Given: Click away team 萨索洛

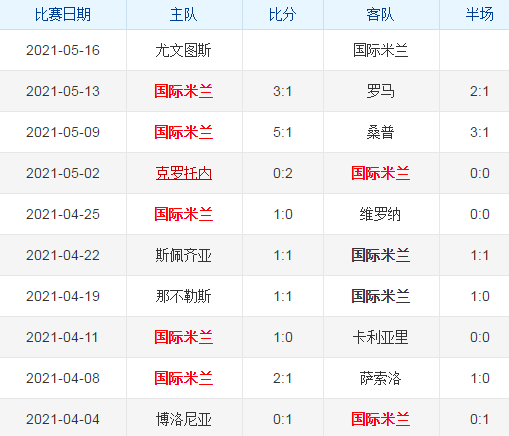Looking at the screenshot, I should click(380, 378).
